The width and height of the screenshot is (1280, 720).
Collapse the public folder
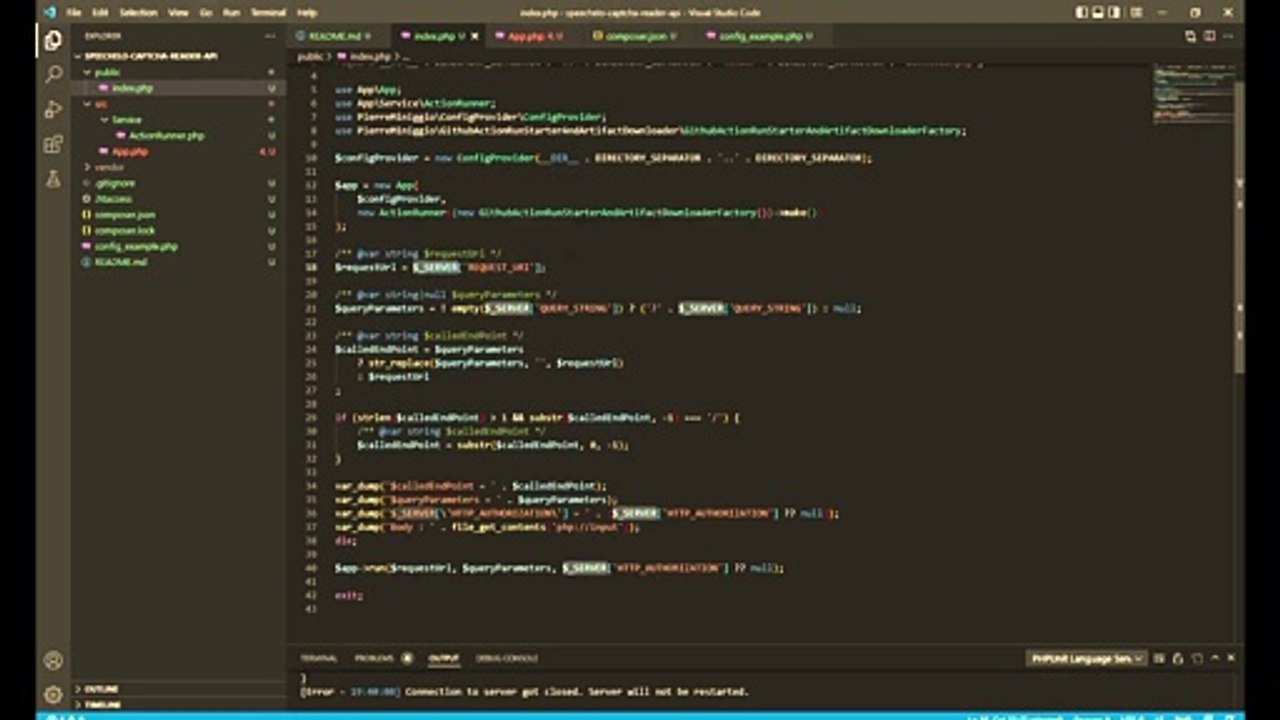coord(178,72)
